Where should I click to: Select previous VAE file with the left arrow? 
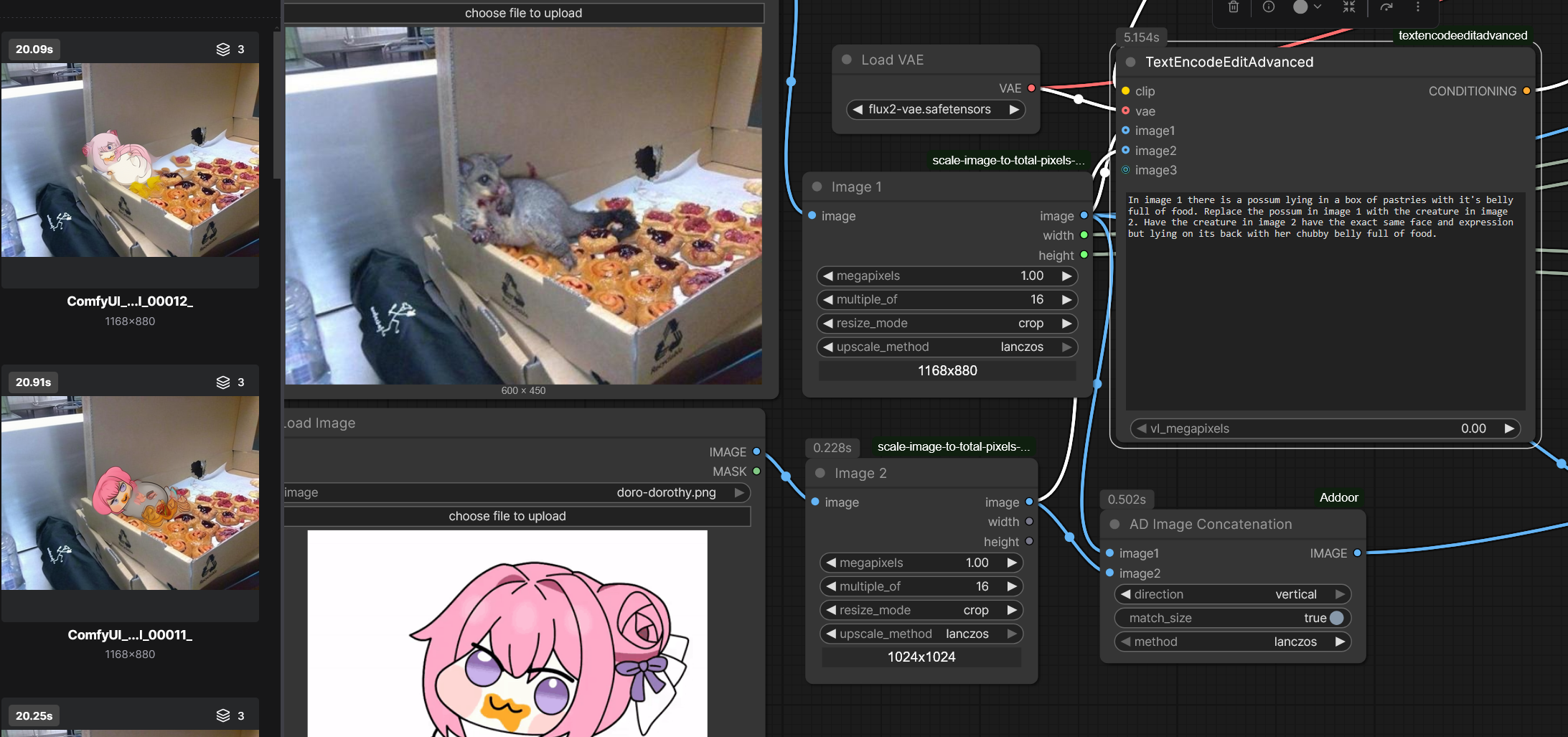click(x=858, y=110)
